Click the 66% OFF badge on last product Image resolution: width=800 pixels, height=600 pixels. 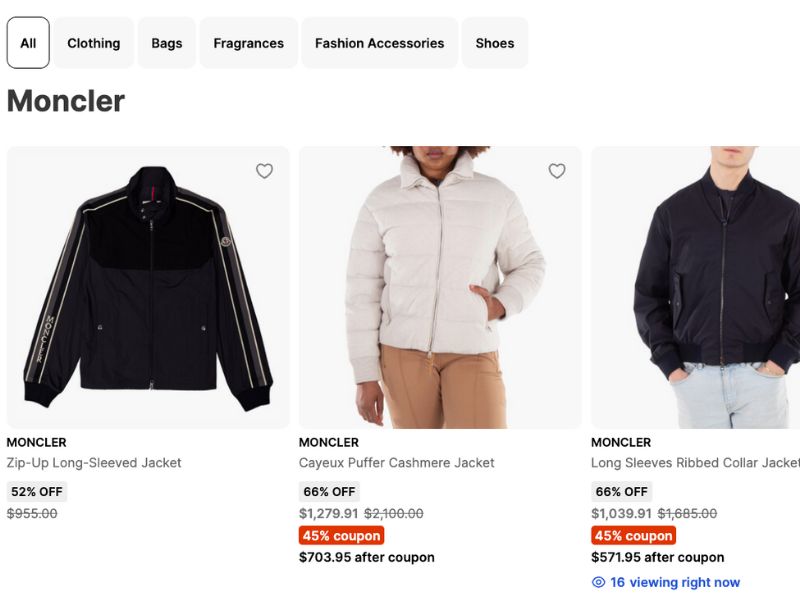pos(620,491)
